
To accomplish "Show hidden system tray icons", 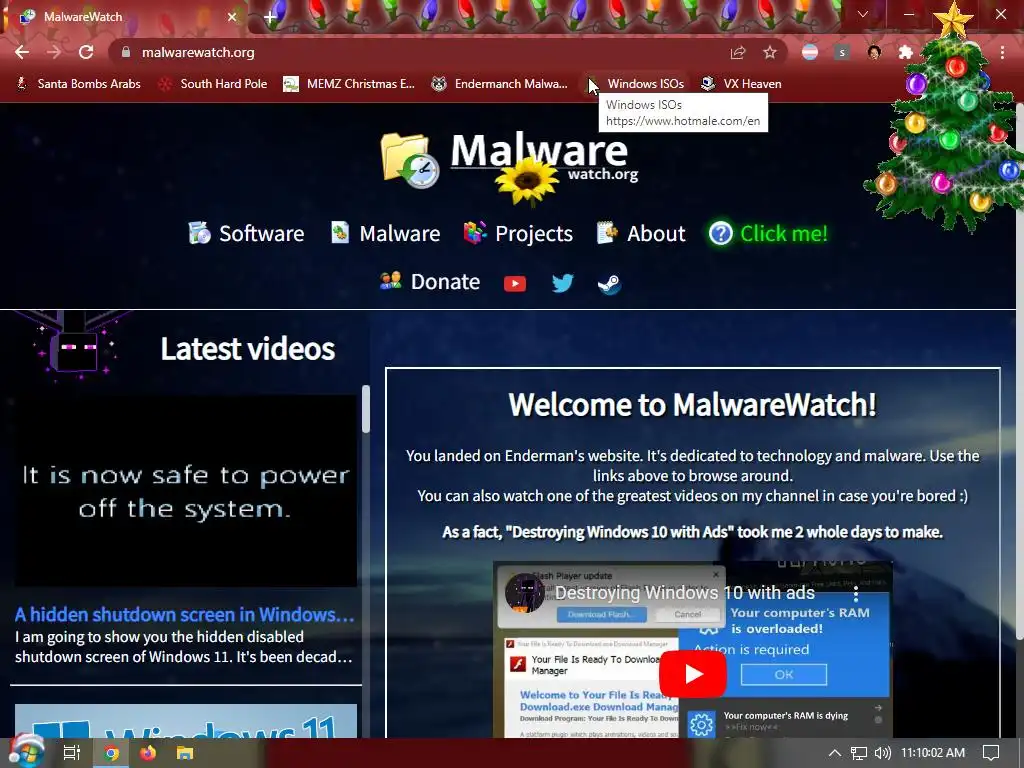I will 835,753.
